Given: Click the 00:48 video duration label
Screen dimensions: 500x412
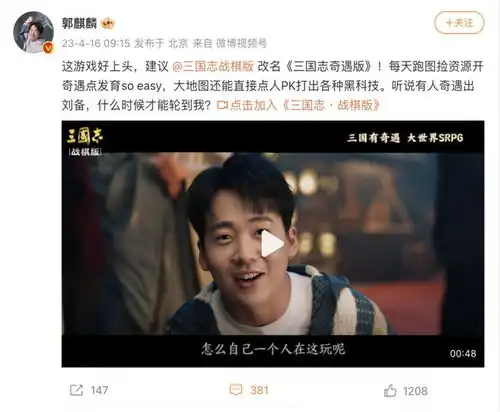Looking at the screenshot, I should 463,354.
